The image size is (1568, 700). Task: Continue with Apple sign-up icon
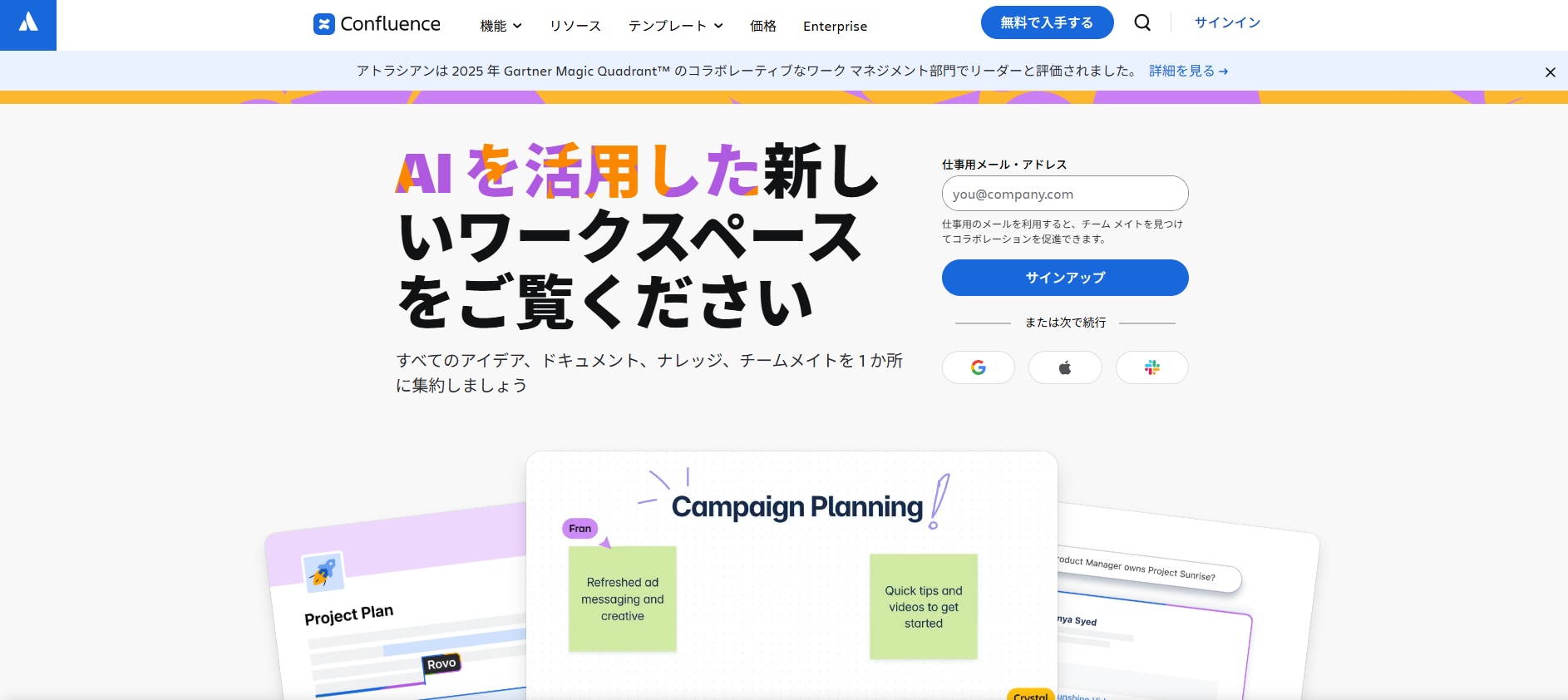pyautogui.click(x=1065, y=367)
